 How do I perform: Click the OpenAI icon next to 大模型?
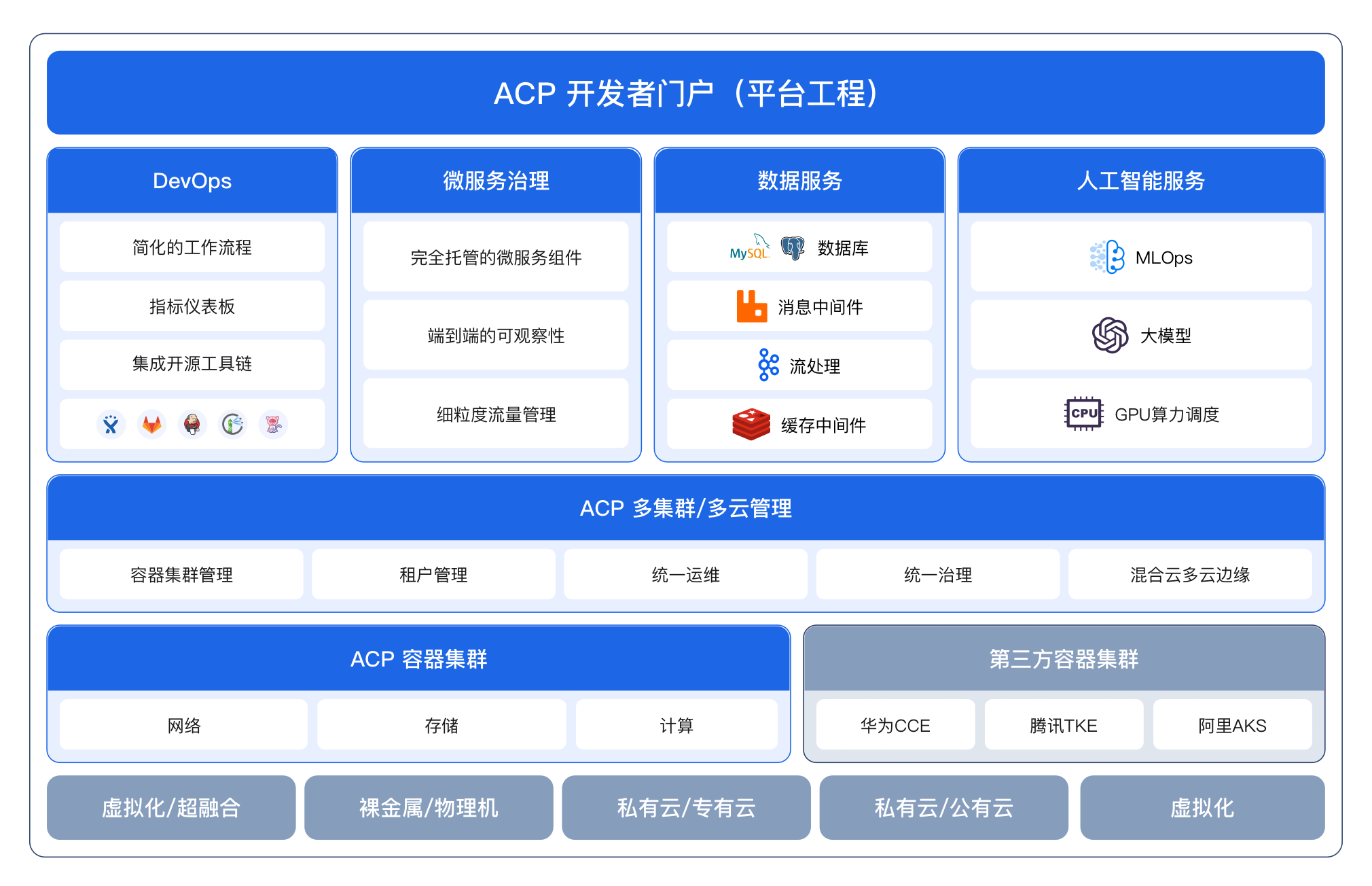click(x=1108, y=334)
